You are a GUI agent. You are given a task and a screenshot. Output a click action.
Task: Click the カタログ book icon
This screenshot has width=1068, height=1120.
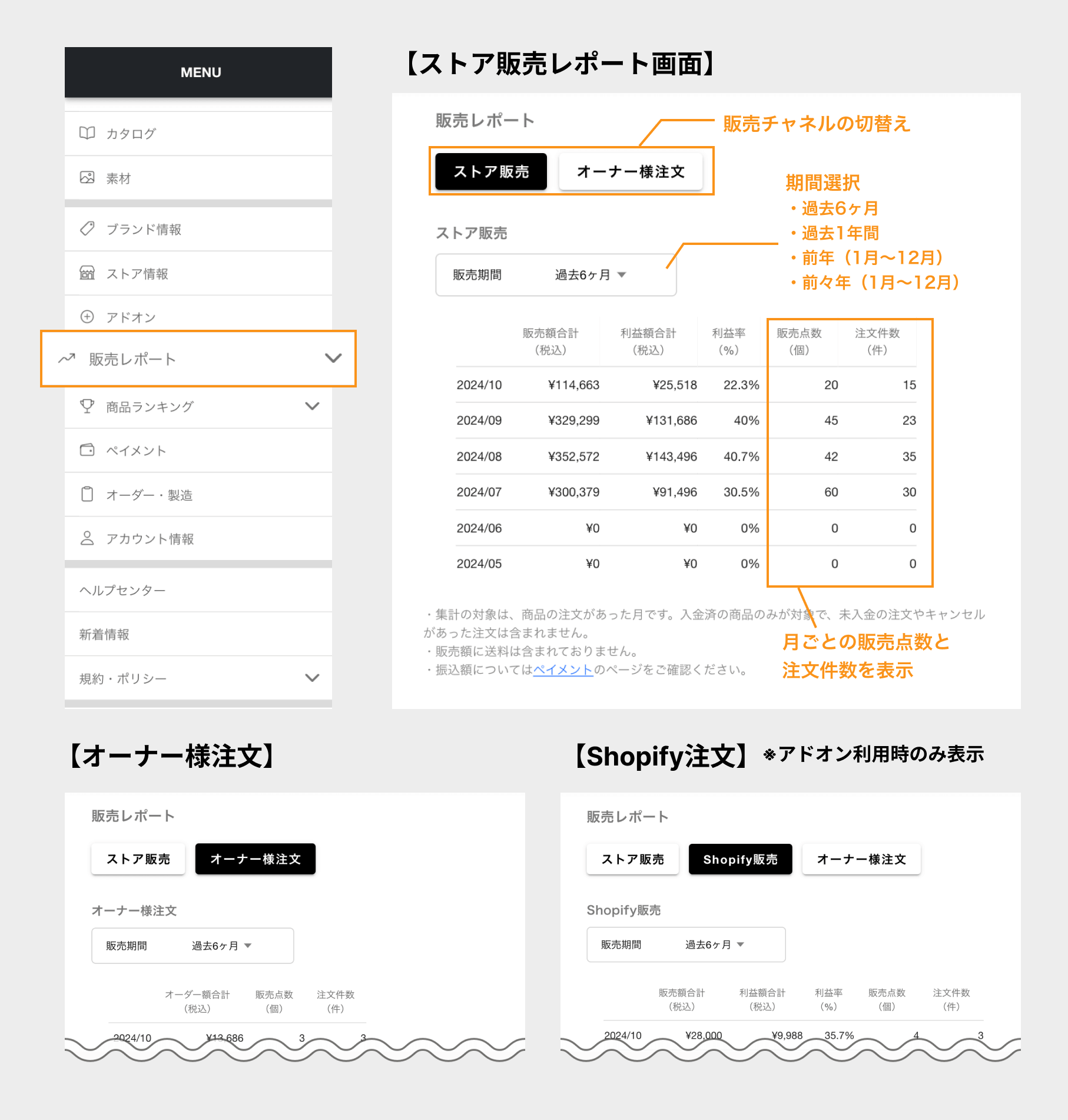pos(87,133)
